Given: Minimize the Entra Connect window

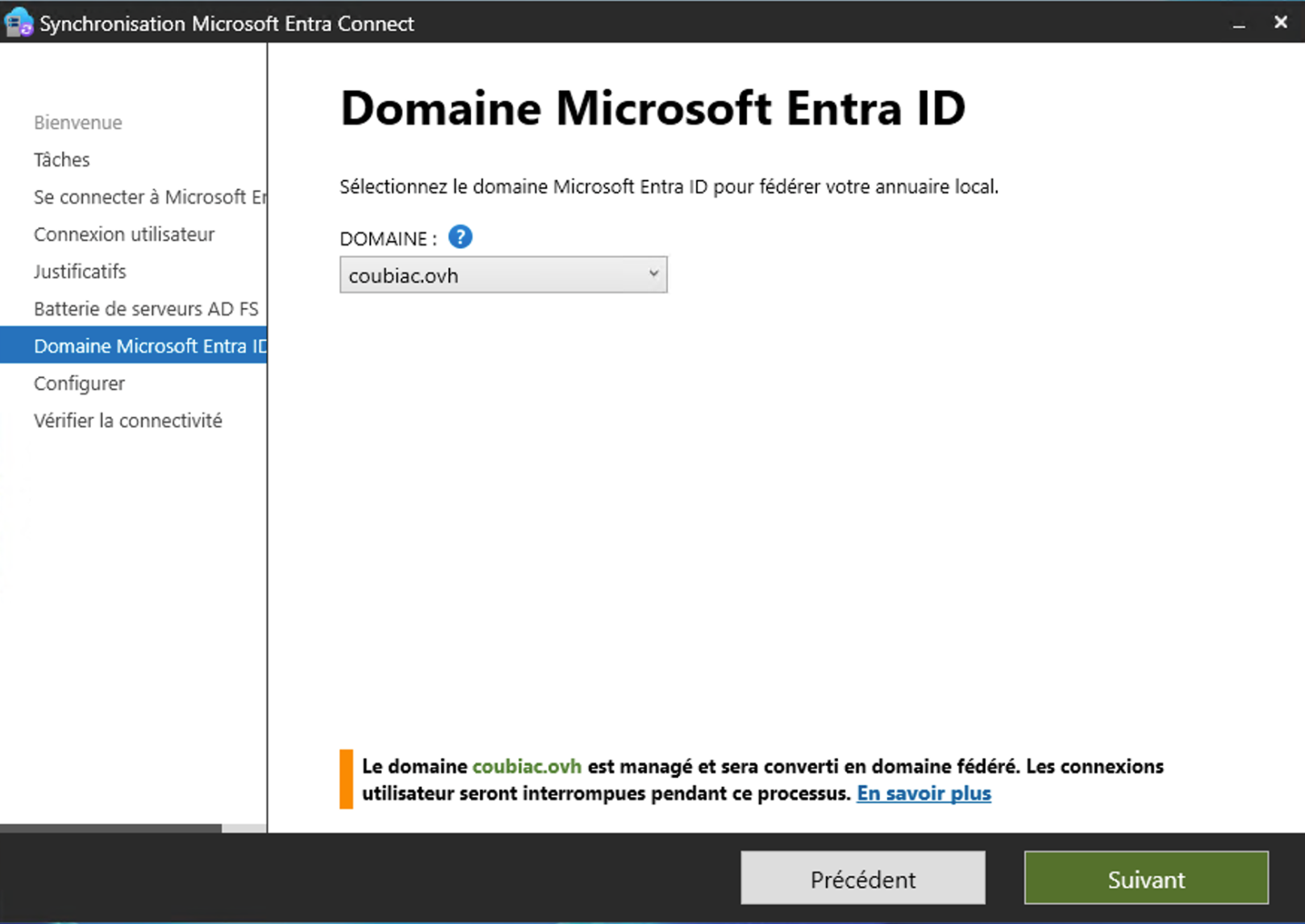Looking at the screenshot, I should [1239, 23].
